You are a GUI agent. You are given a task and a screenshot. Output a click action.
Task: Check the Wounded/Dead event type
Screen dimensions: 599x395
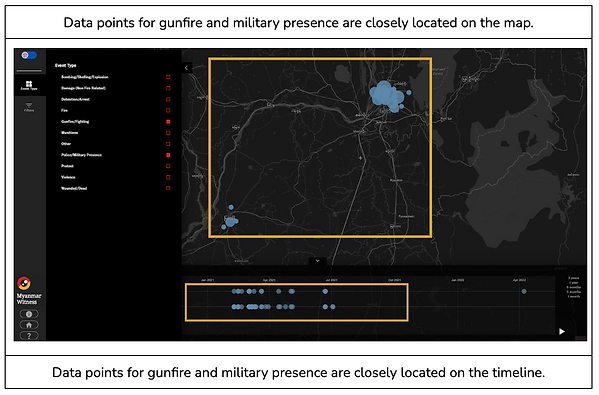coord(168,188)
